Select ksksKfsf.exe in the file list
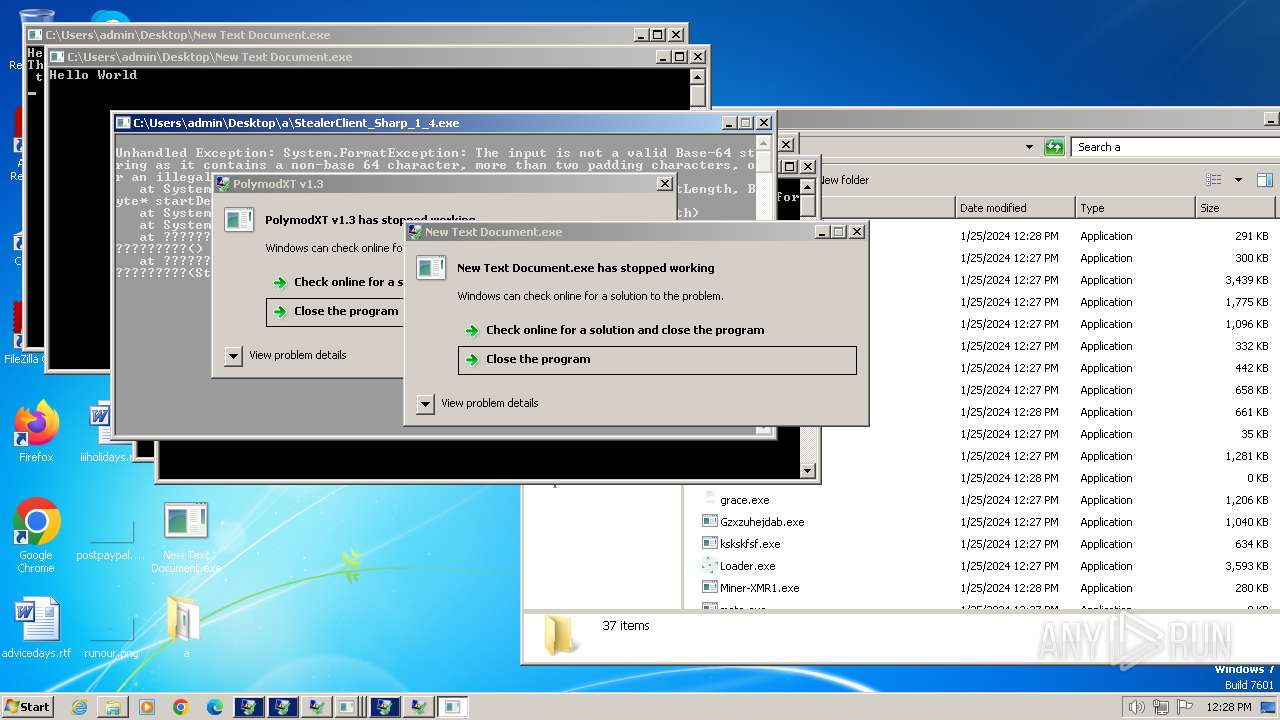This screenshot has width=1280, height=720. coord(749,544)
